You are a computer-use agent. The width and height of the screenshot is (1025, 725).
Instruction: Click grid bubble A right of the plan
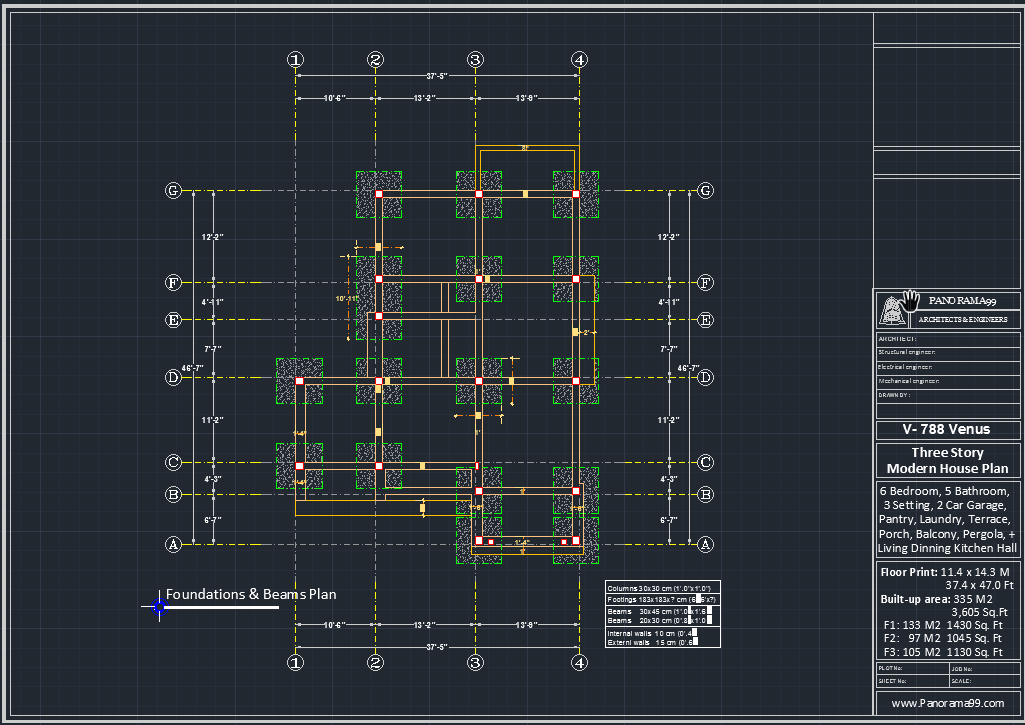(705, 544)
